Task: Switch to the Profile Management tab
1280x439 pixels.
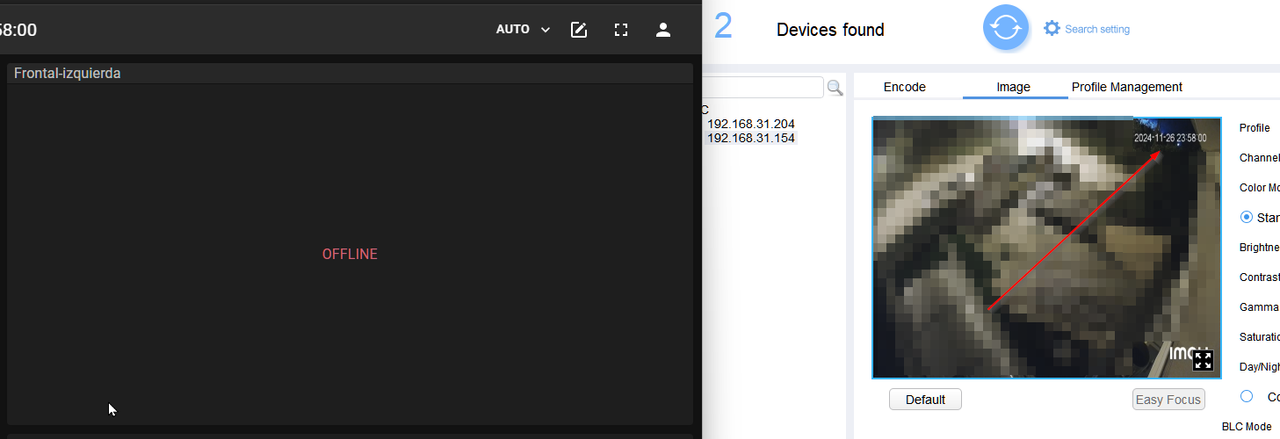Action: click(1127, 87)
